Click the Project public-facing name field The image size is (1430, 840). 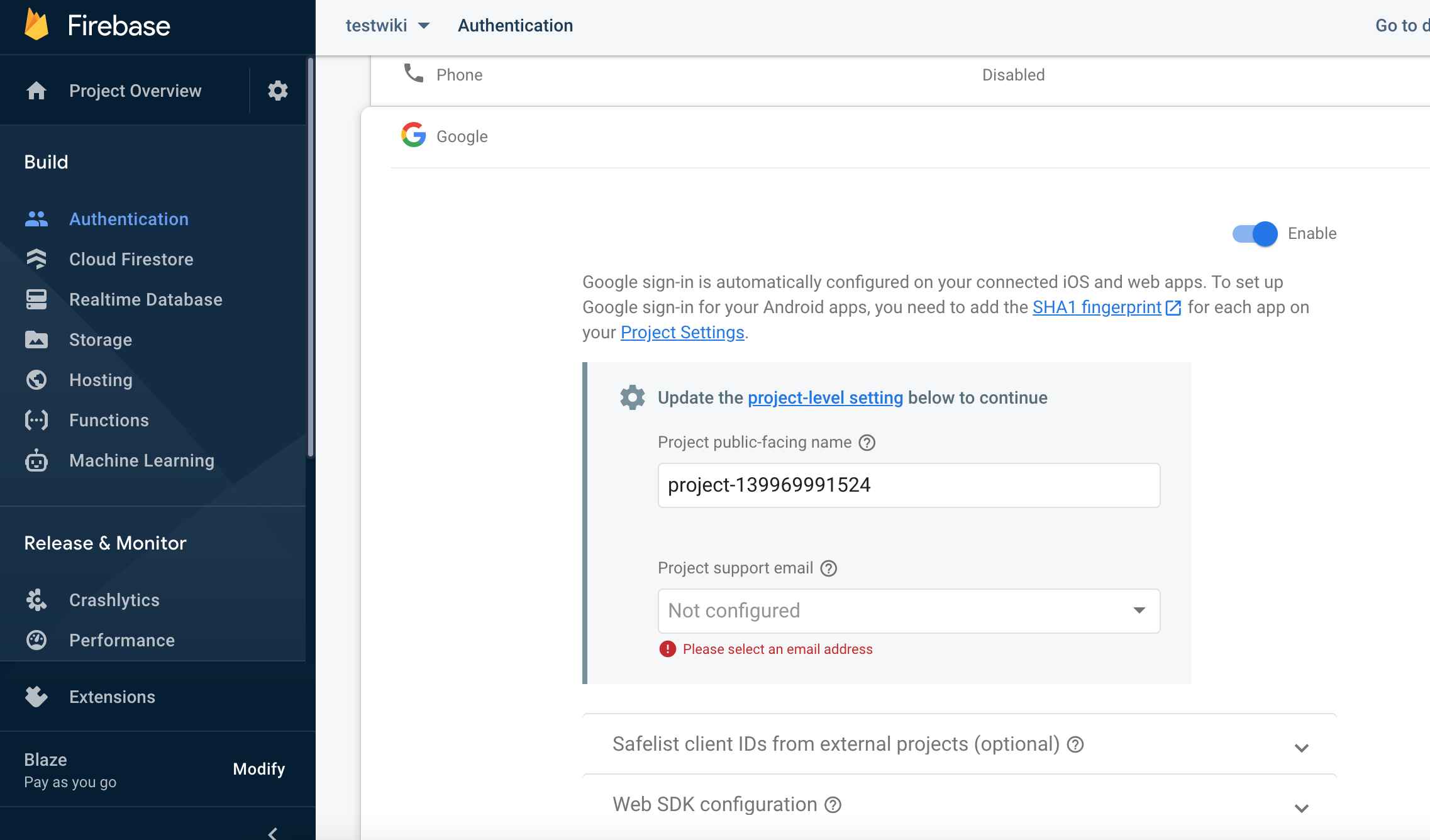[x=909, y=485]
